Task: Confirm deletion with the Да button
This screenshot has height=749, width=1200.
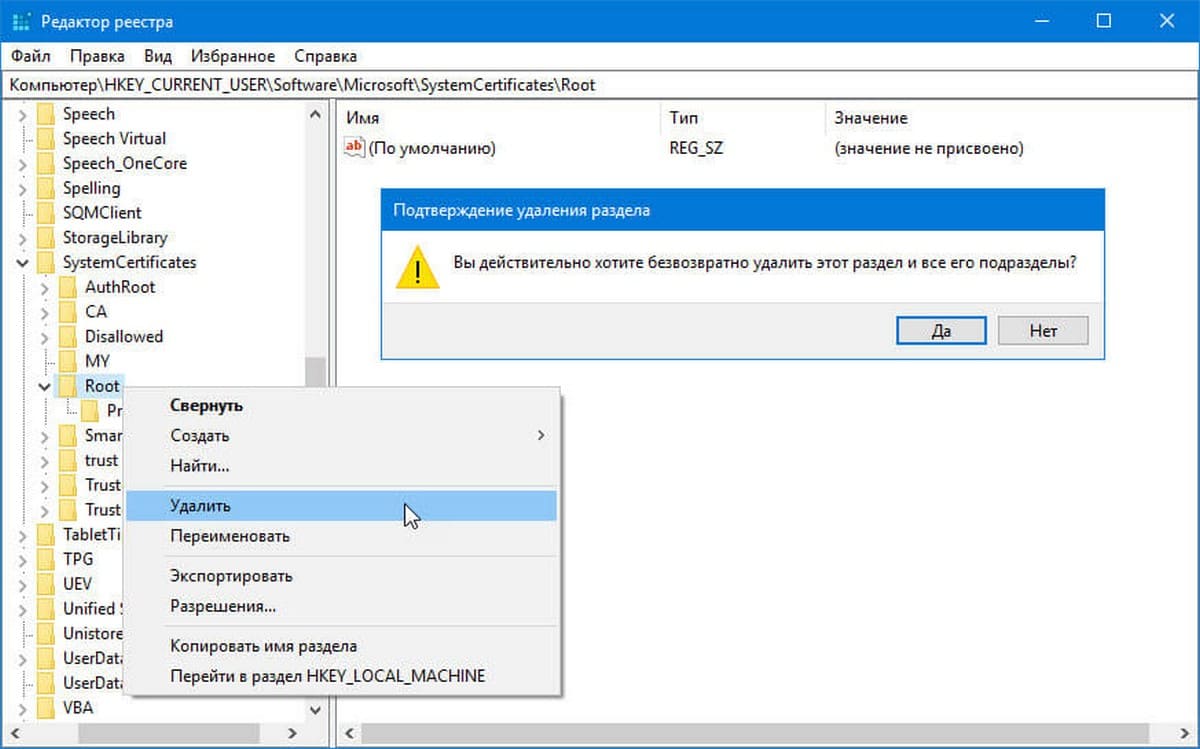Action: coord(941,330)
